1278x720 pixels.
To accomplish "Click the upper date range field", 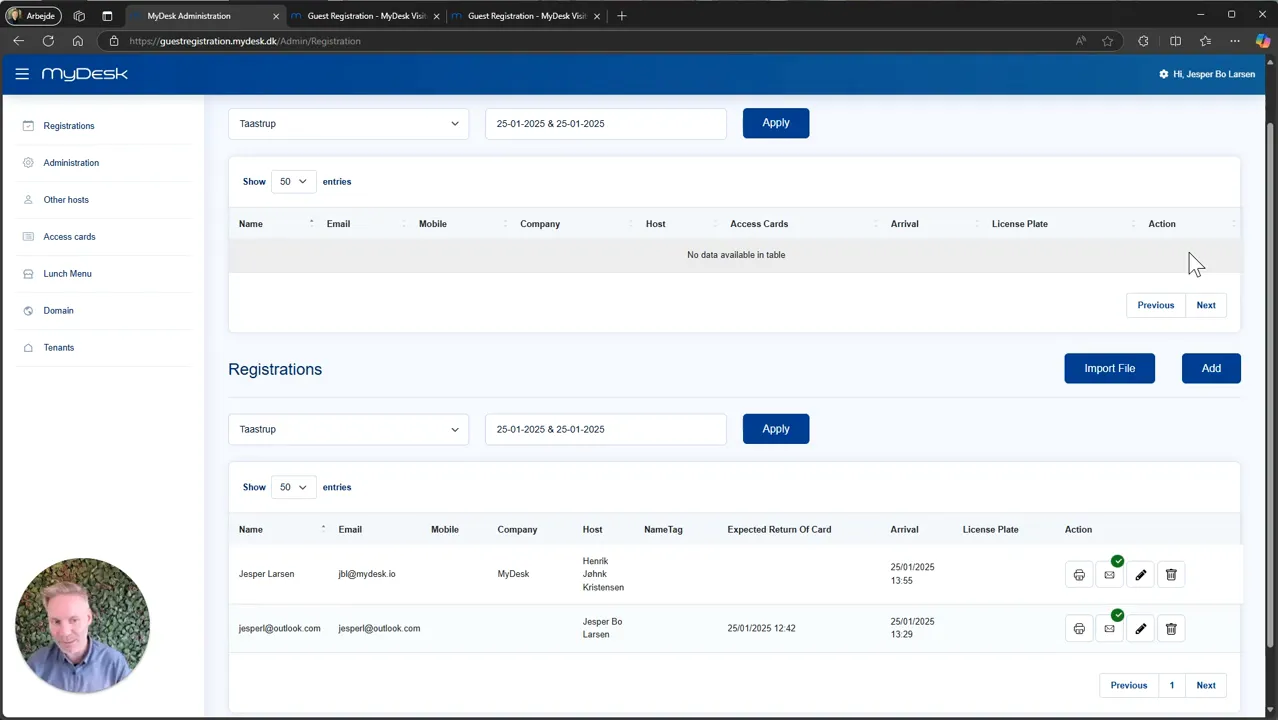I will 606,124.
